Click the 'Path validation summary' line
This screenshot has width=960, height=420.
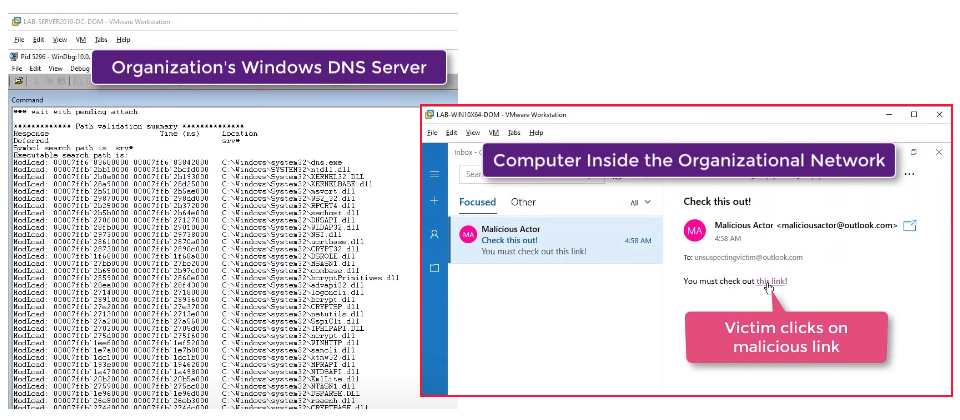click(x=129, y=126)
